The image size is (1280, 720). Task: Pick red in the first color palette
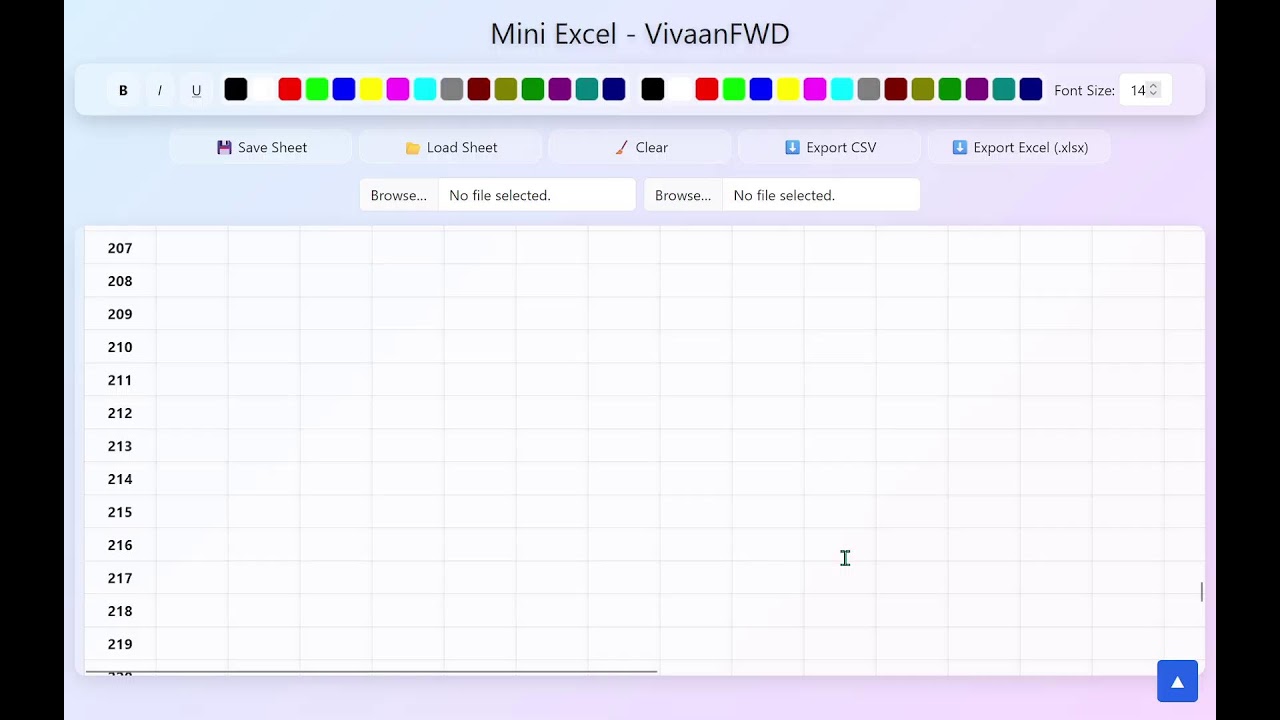290,90
